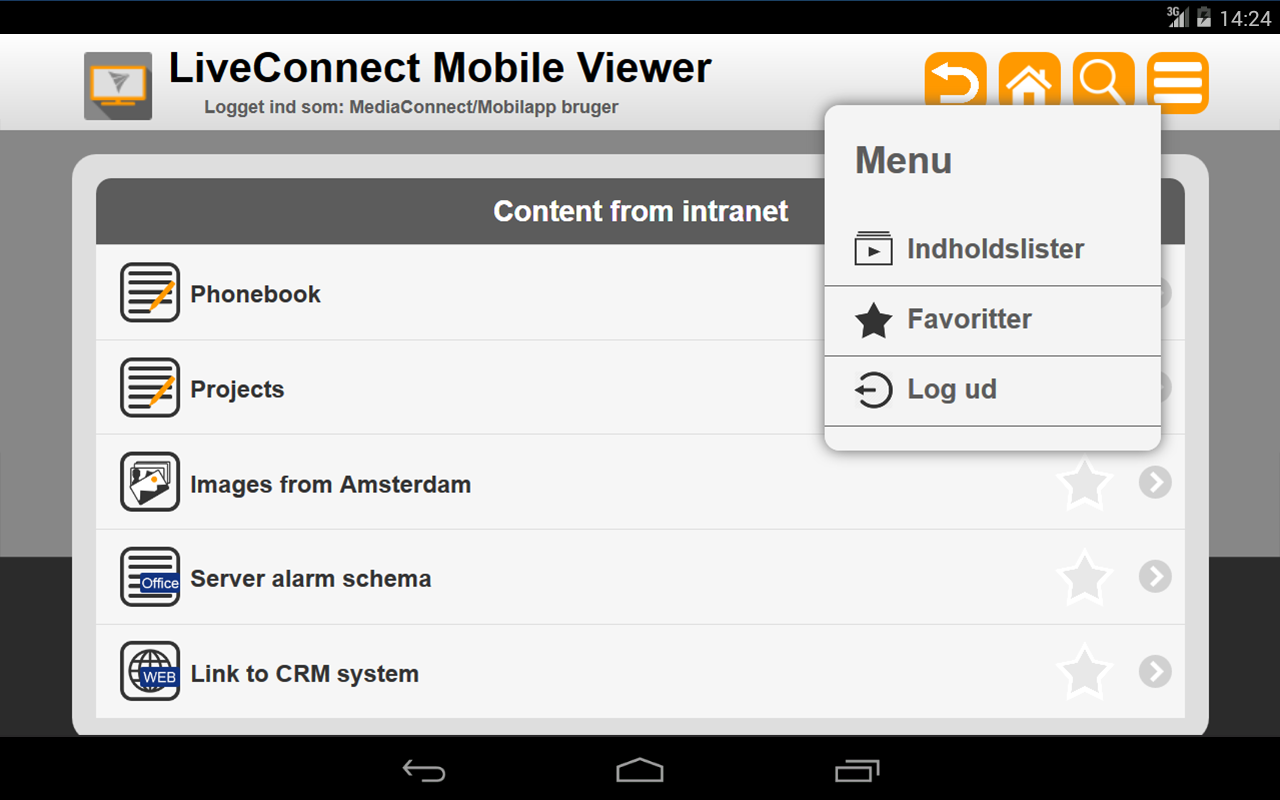Click the Images from Amsterdam photo icon

[150, 482]
